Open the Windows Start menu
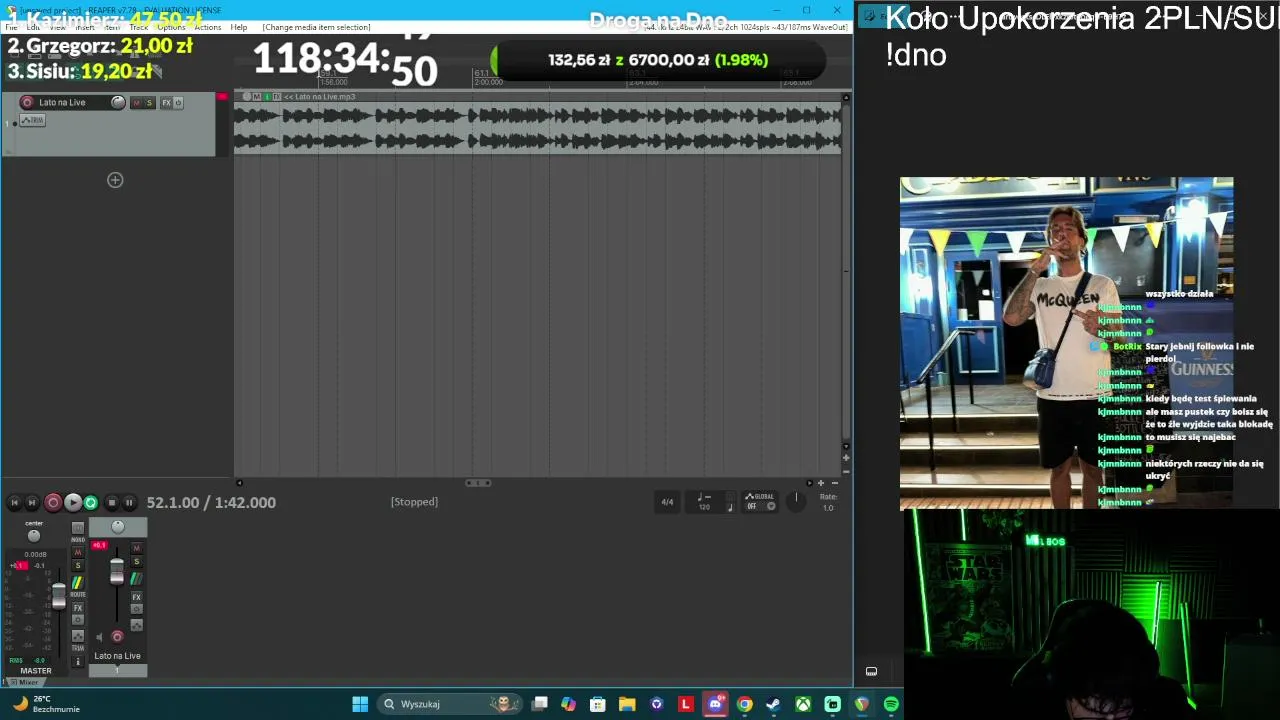Viewport: 1280px width, 720px height. [360, 704]
